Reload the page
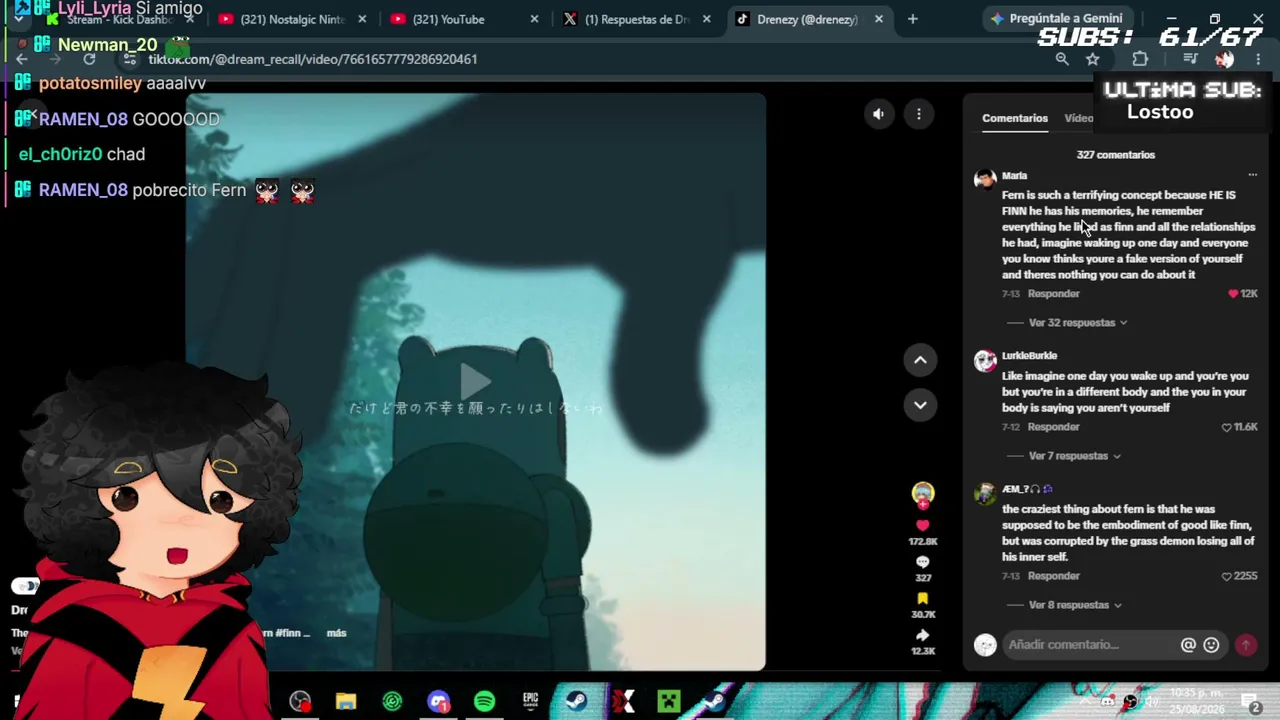 tap(89, 59)
